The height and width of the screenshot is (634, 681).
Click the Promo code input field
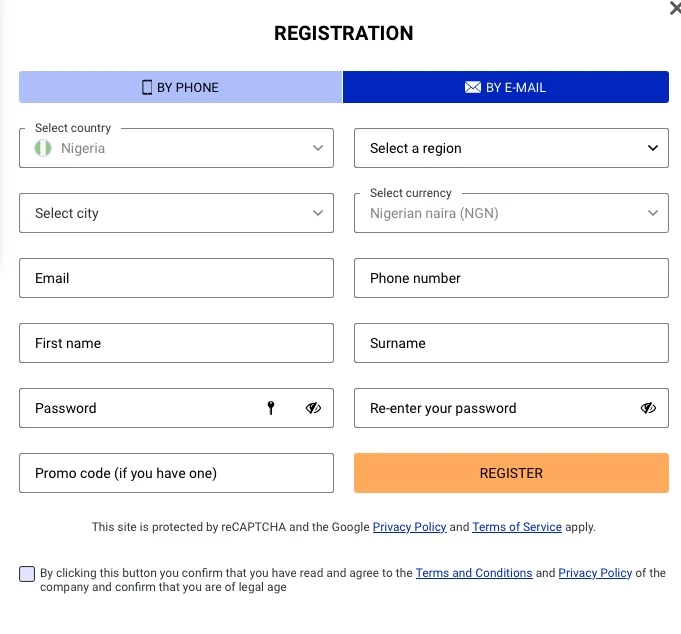coord(176,473)
